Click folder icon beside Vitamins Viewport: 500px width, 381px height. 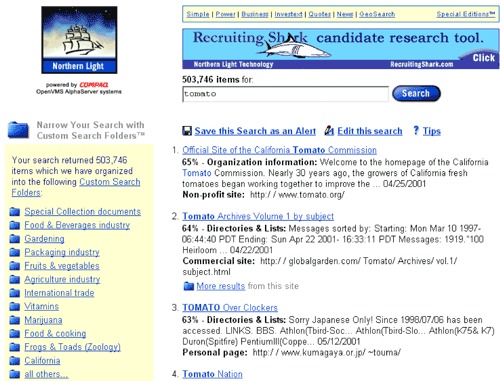15,306
